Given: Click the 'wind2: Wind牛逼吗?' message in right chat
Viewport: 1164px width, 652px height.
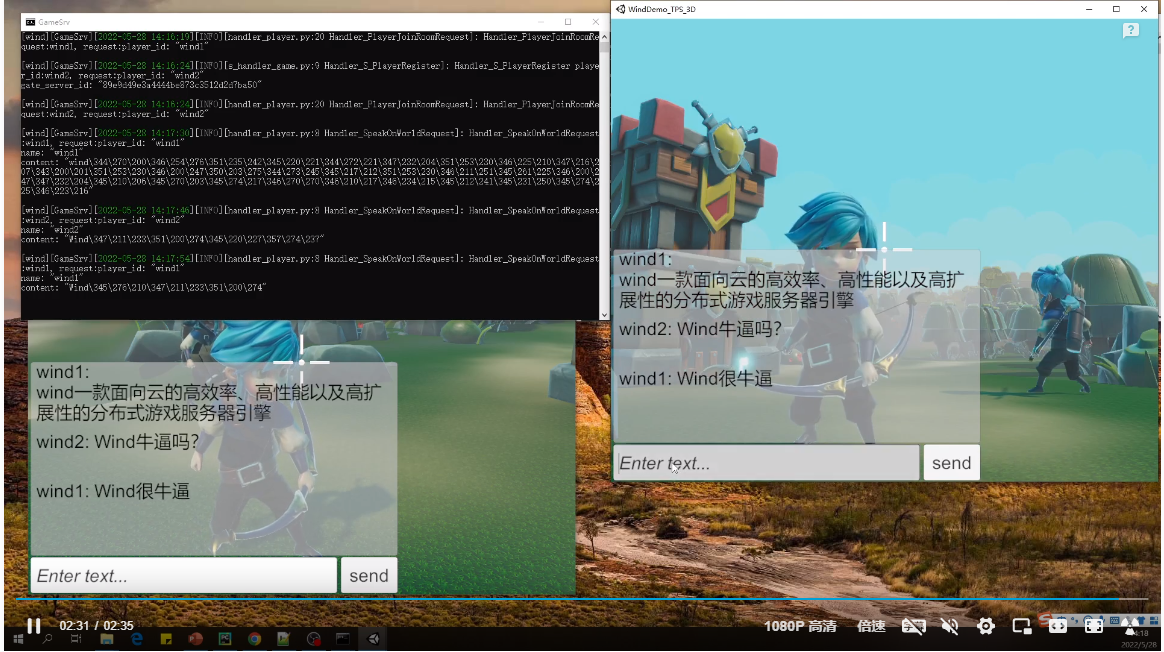Looking at the screenshot, I should [700, 329].
